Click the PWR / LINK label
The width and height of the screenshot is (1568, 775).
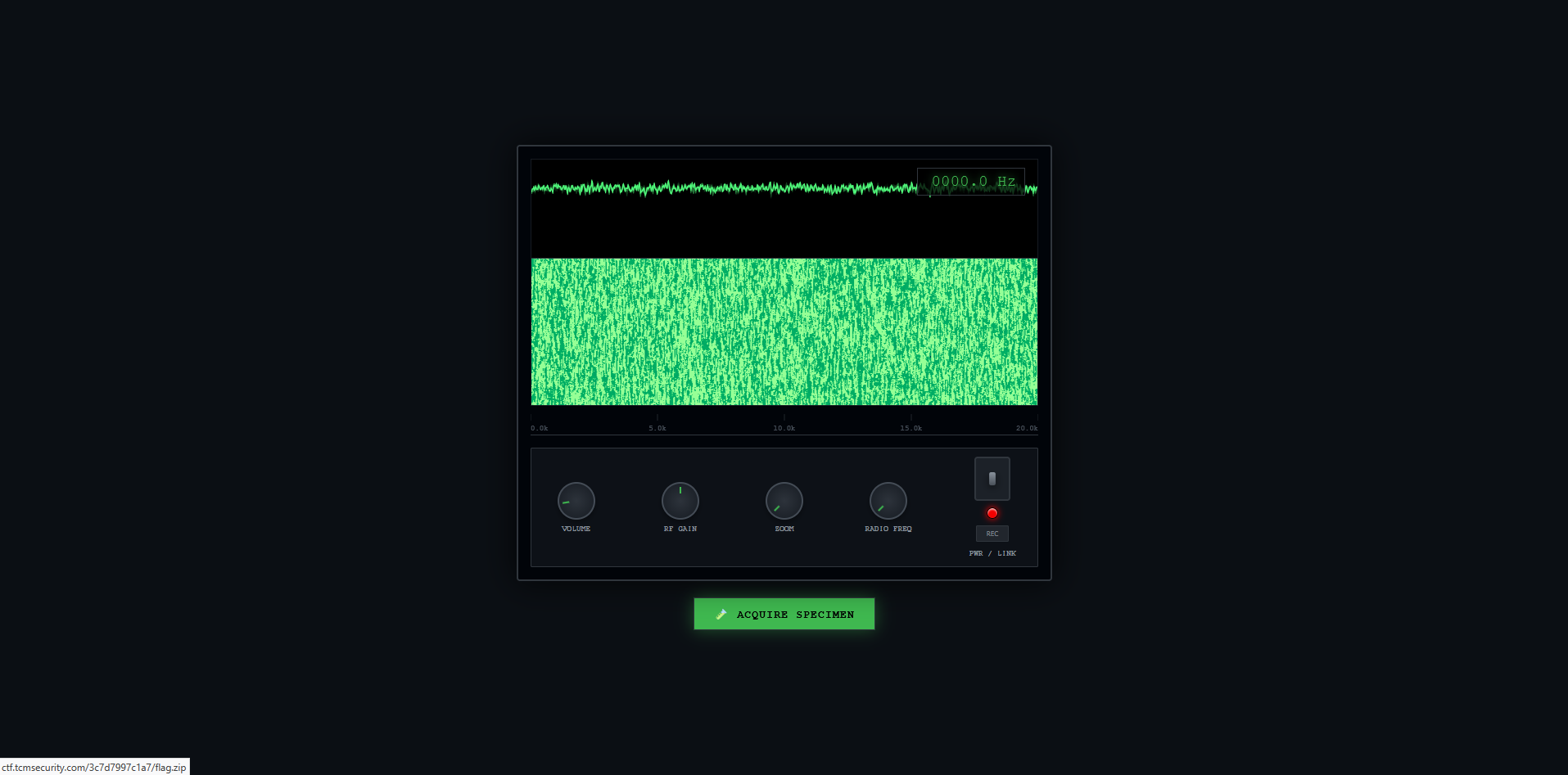992,553
